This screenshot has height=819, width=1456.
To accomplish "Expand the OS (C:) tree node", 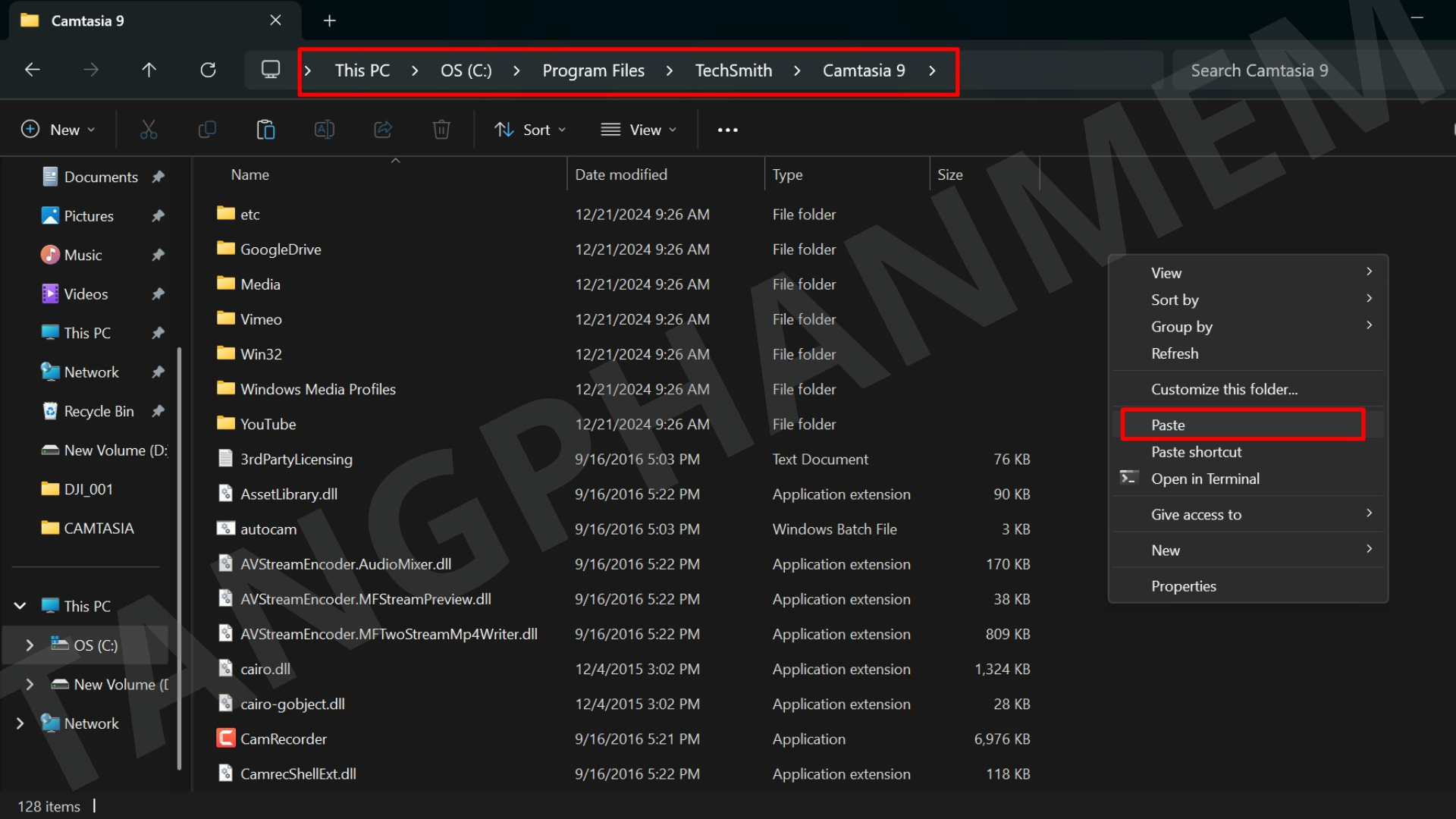I will point(30,645).
